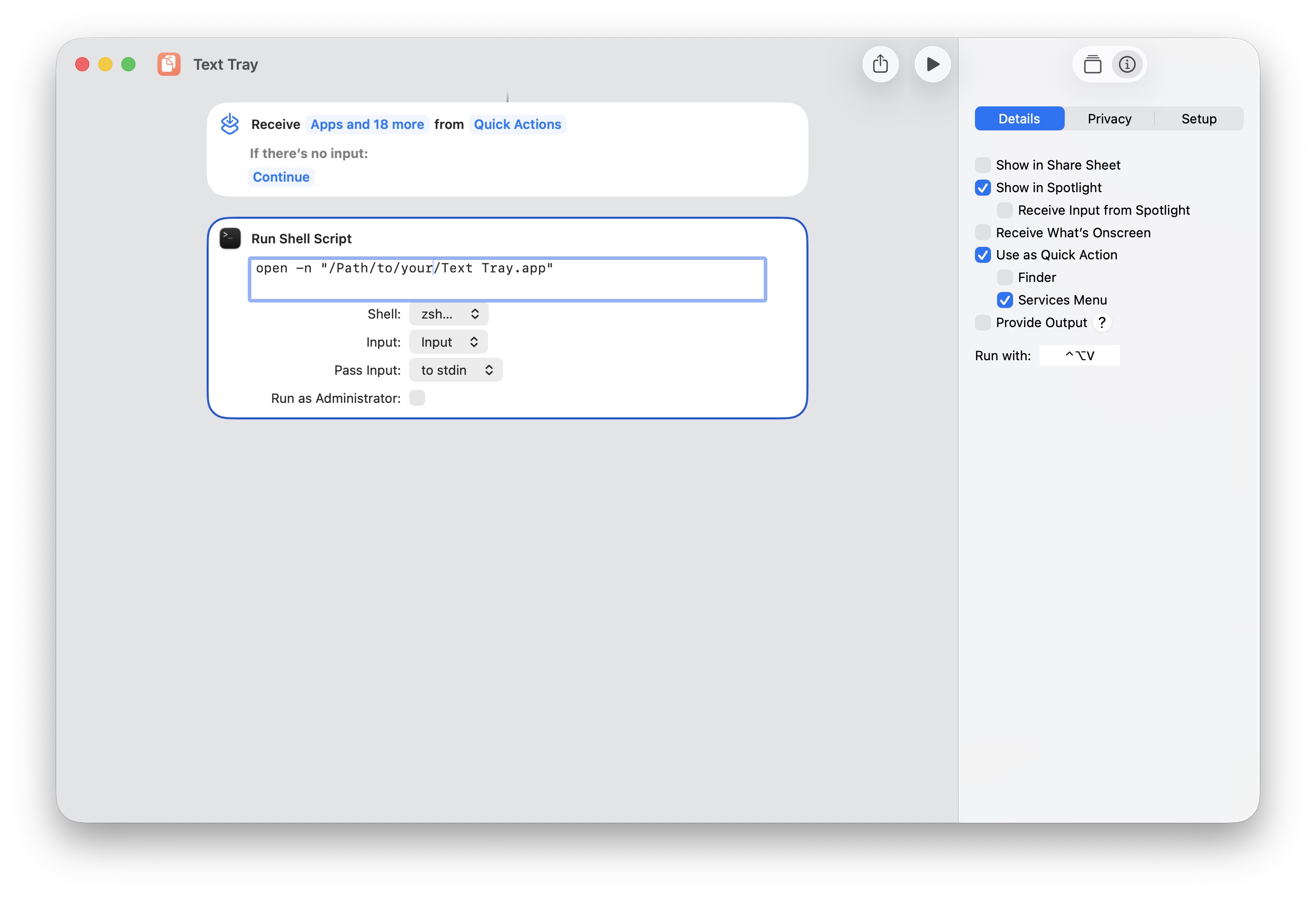Uncheck Use as Quick Action
This screenshot has width=1316, height=897.
982,255
